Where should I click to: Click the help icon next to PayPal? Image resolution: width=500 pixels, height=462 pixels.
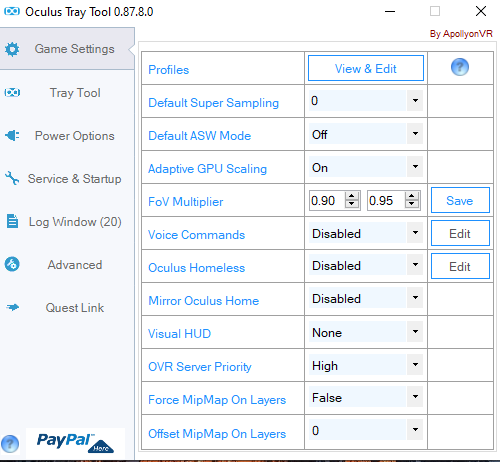point(10,444)
